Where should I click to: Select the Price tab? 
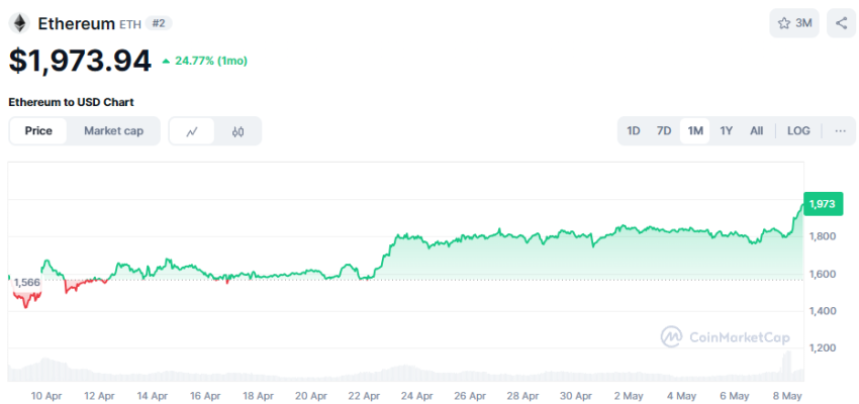(38, 131)
